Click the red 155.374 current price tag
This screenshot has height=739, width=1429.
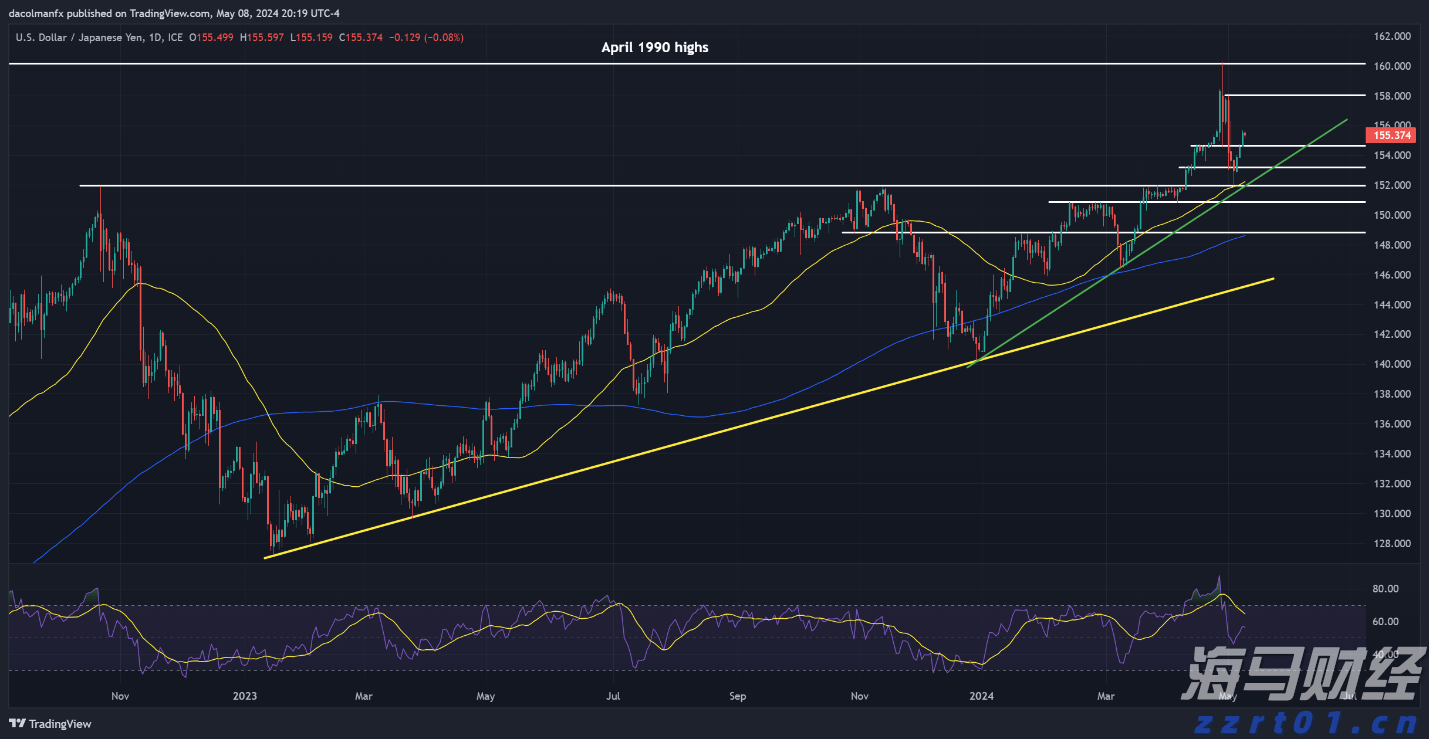point(1392,135)
